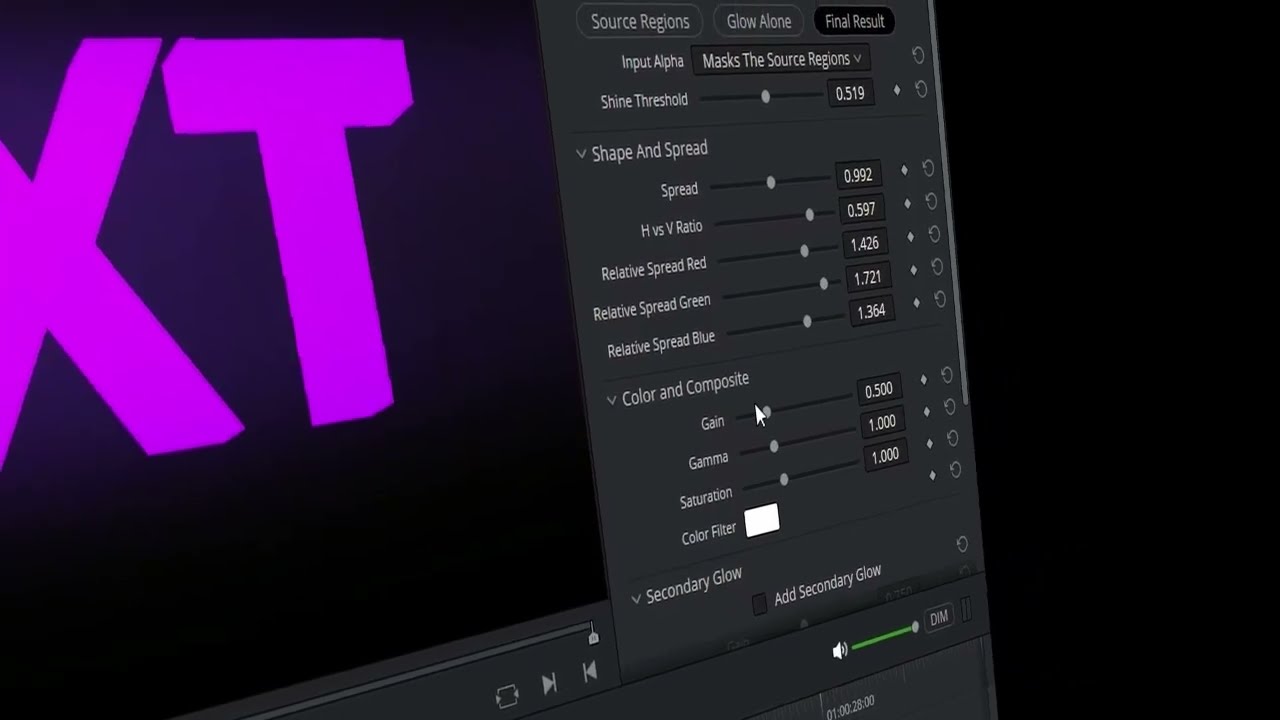Click the viewer scrubber playhead handle
The image size is (1280, 720).
(594, 635)
